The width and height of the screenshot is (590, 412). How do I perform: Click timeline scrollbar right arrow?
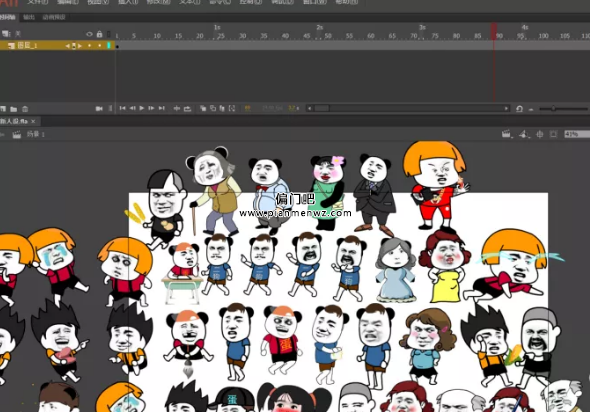pos(506,108)
